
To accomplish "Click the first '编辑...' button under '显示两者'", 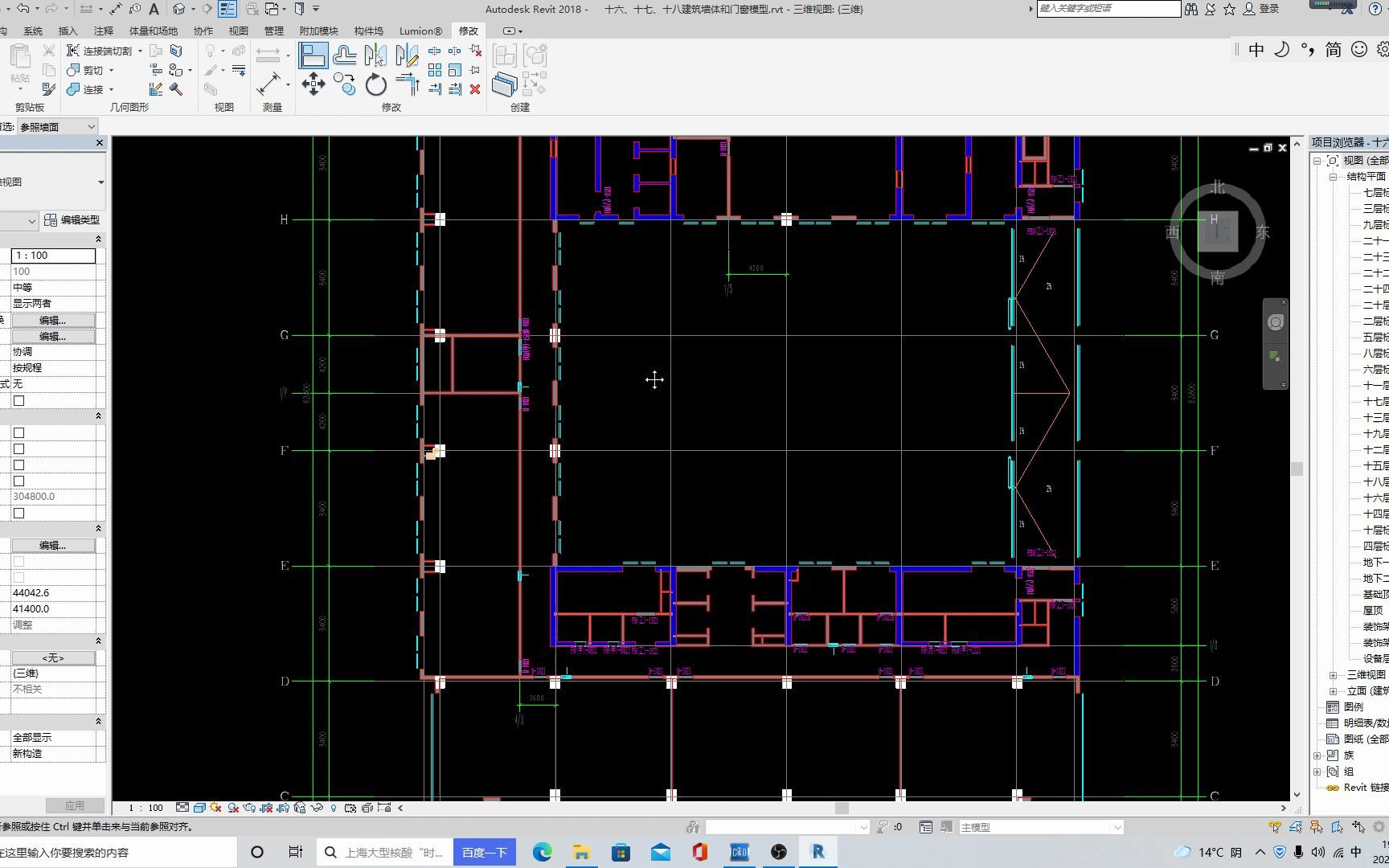I will click(53, 320).
